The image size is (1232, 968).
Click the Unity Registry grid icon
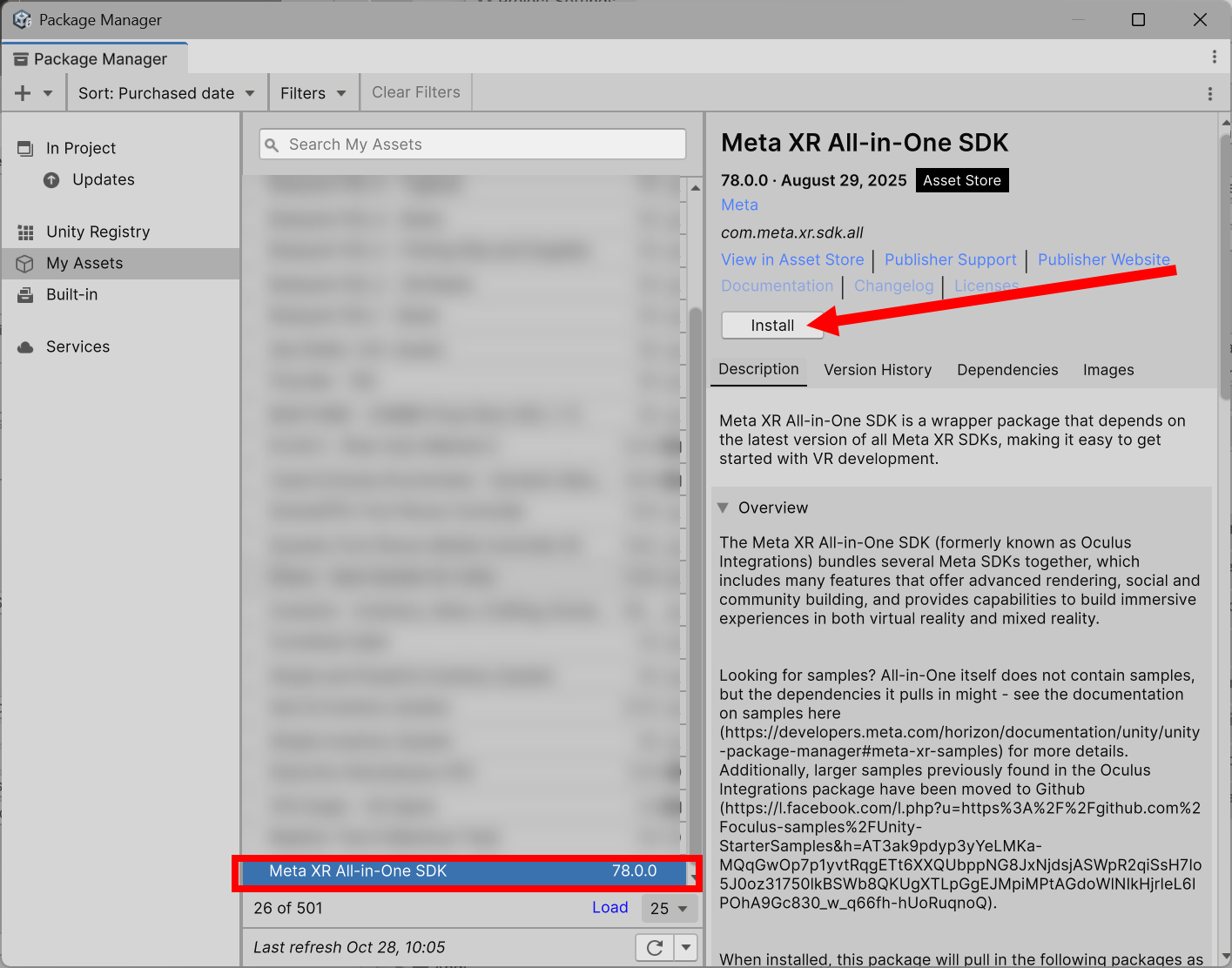tap(25, 232)
